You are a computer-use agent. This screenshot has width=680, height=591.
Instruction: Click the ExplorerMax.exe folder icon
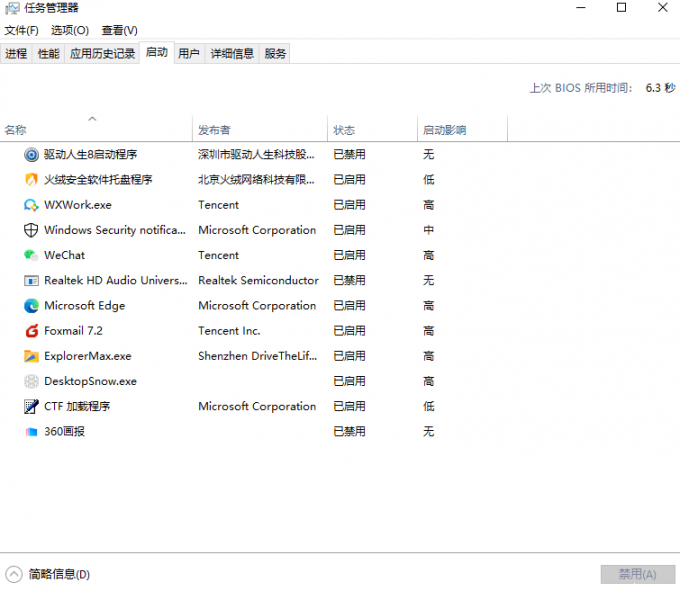(31, 356)
